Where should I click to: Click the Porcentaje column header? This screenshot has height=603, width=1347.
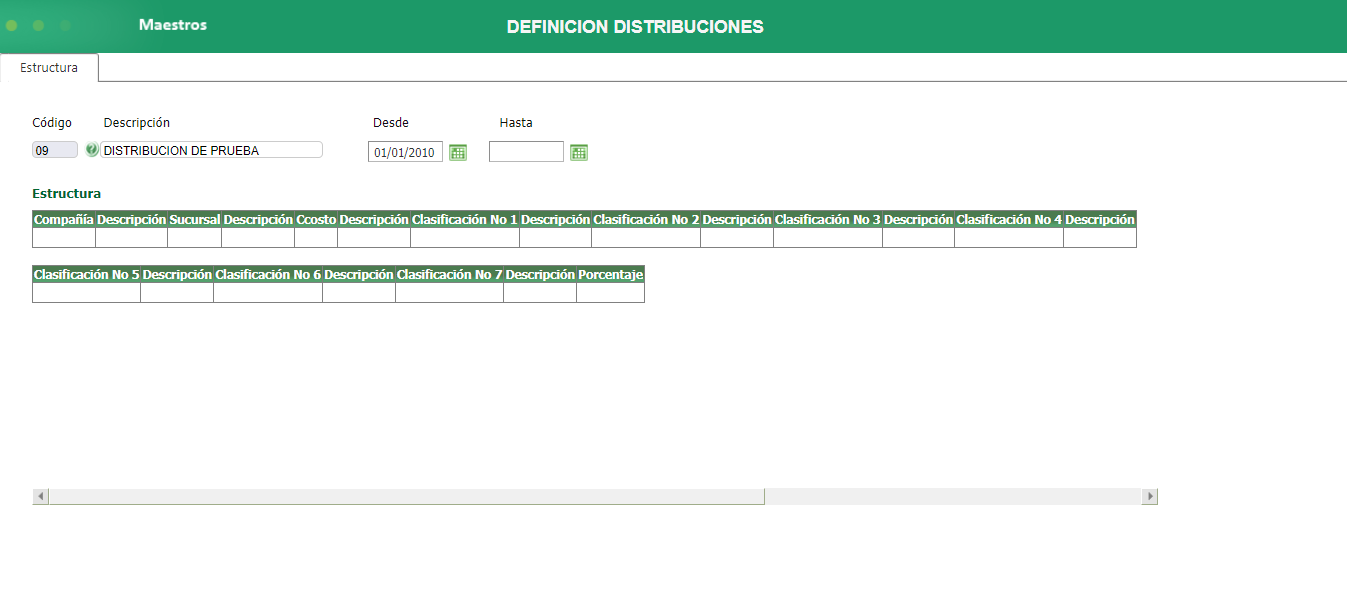pos(610,273)
